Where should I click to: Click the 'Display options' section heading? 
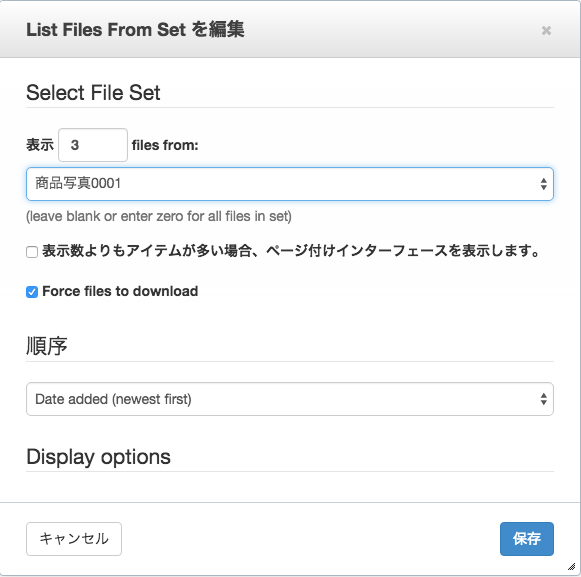point(98,457)
